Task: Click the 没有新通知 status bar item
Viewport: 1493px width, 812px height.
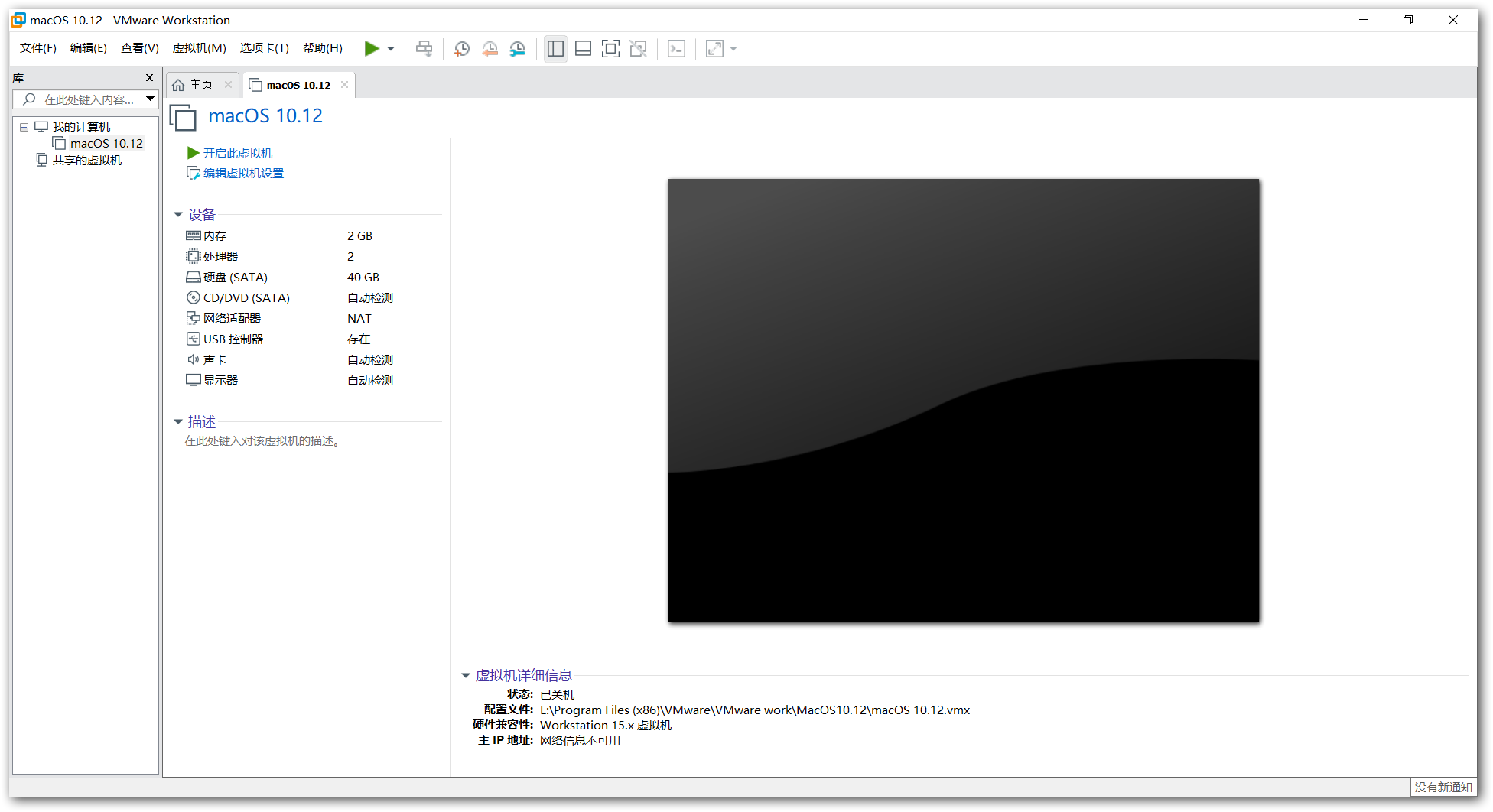Action: pos(1443,788)
